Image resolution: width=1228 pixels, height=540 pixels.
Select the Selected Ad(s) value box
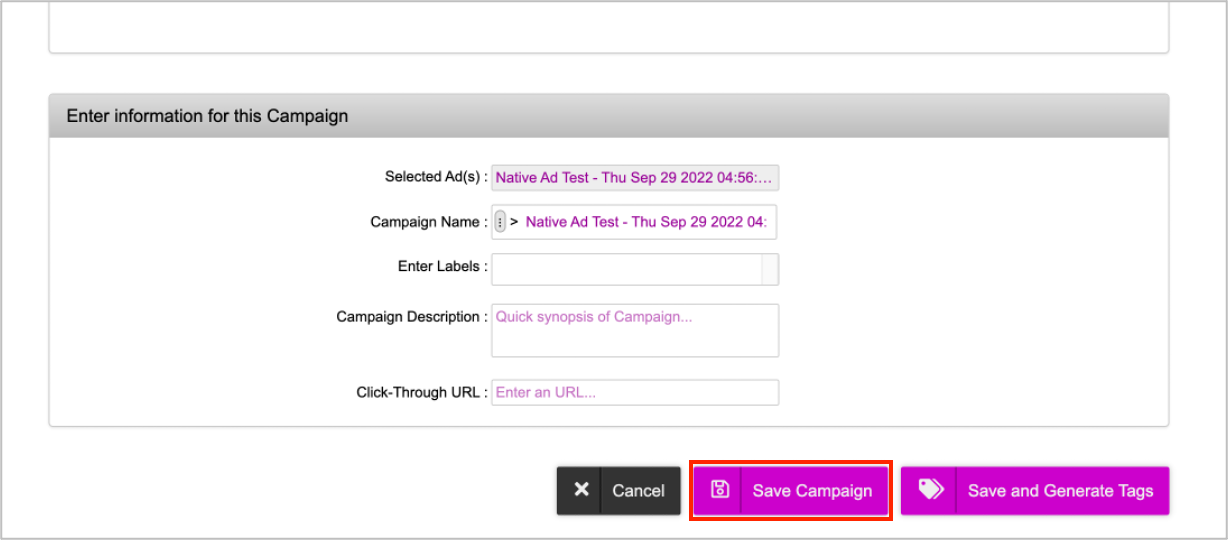634,178
